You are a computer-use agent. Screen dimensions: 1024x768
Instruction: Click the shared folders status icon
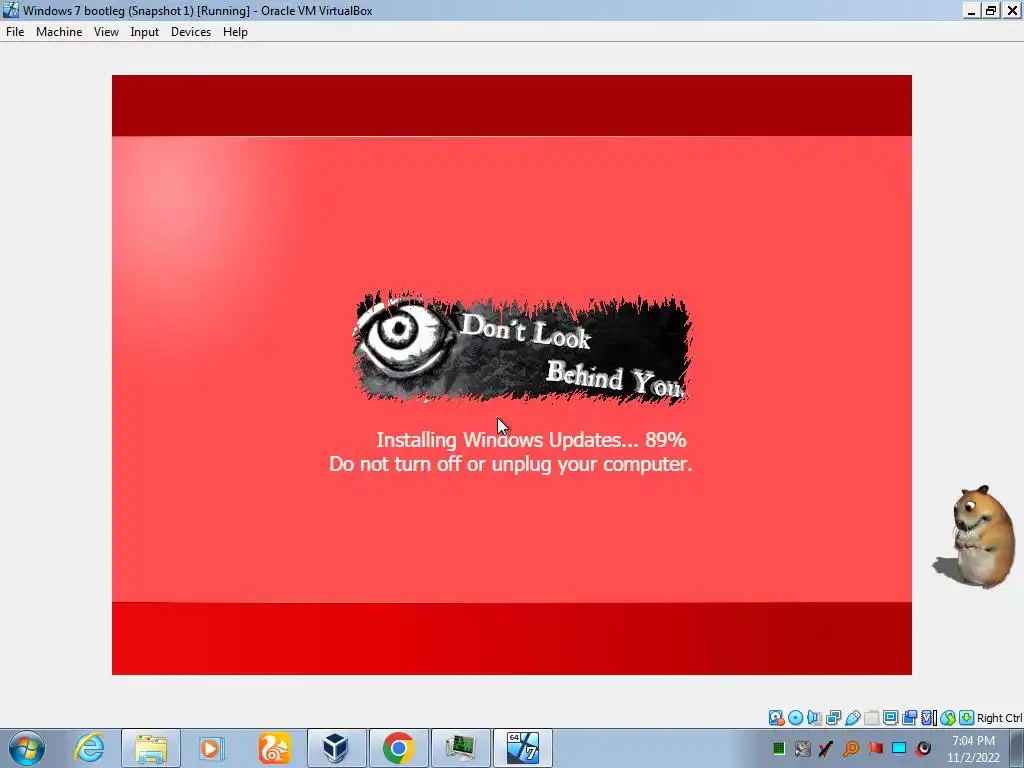[871, 718]
